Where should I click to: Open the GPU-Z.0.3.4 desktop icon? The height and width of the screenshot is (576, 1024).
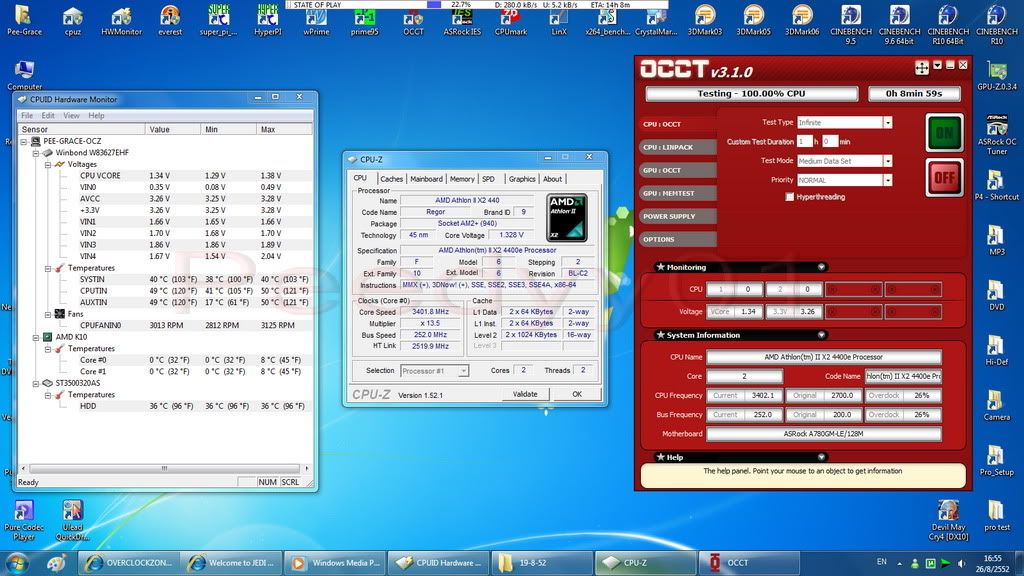[997, 76]
